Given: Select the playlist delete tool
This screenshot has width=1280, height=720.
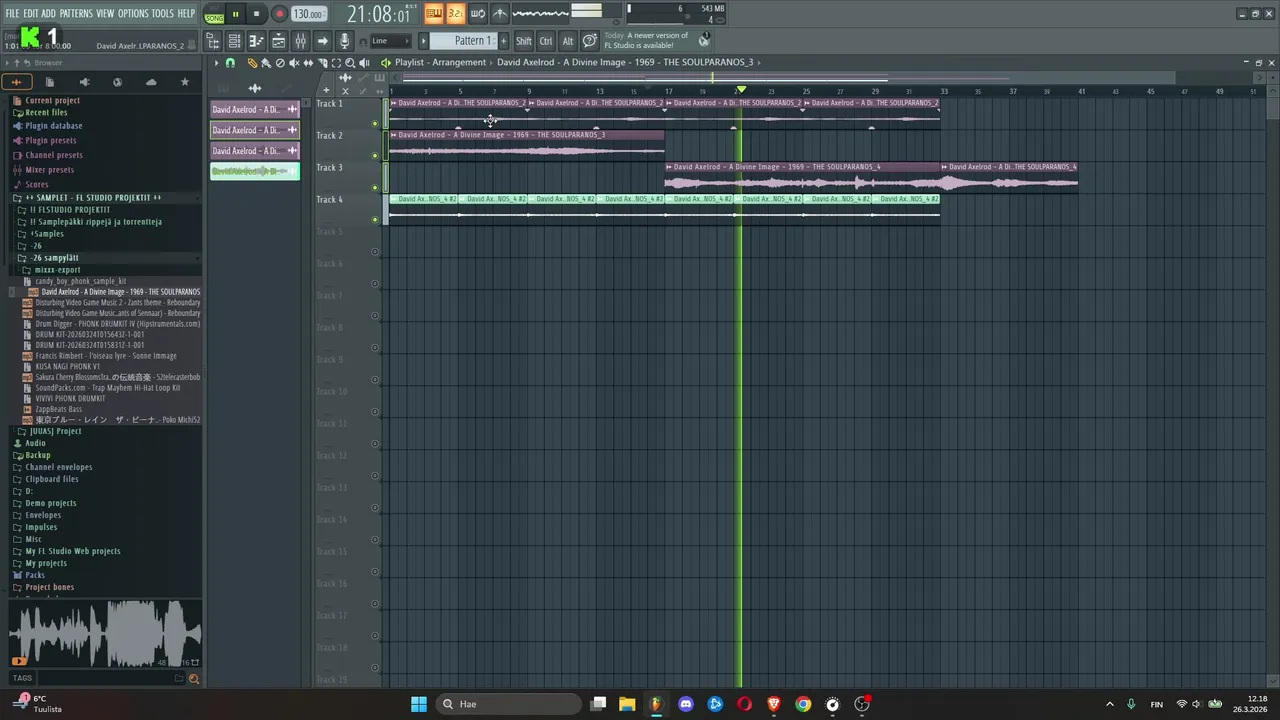Looking at the screenshot, I should [x=280, y=63].
